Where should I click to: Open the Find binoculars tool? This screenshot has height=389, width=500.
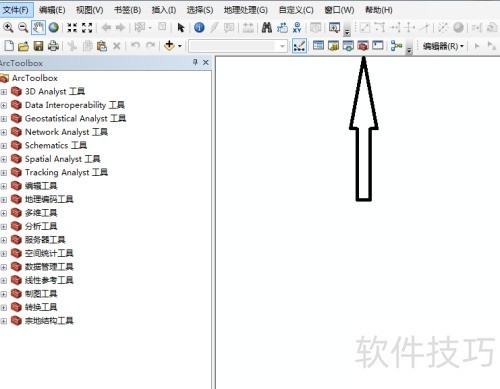[x=266, y=28]
